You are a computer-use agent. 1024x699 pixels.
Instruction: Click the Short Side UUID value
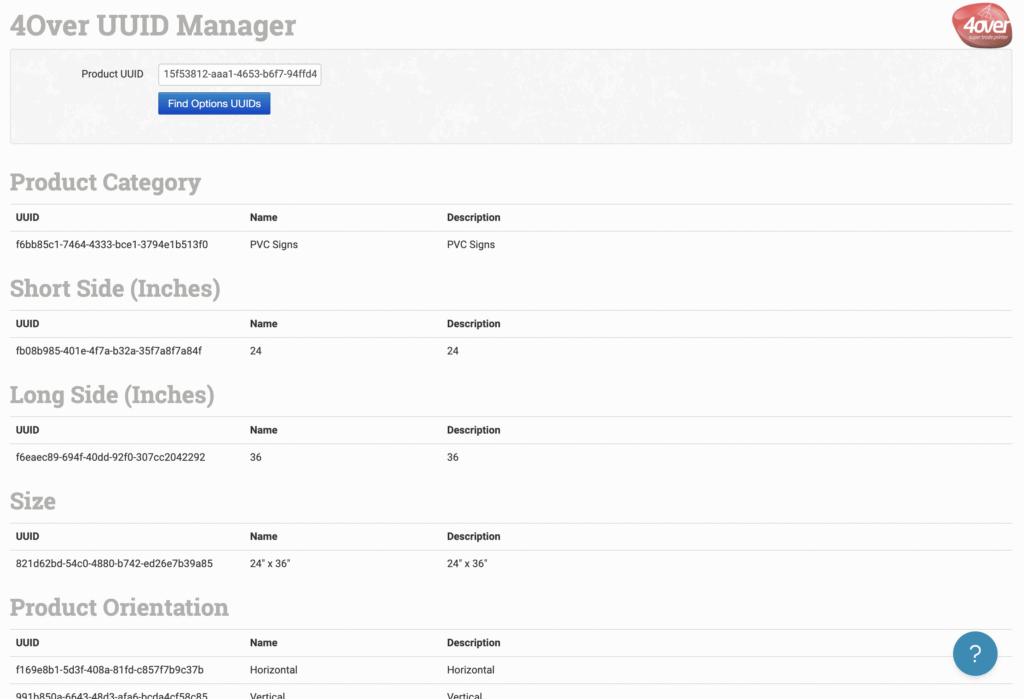[109, 351]
